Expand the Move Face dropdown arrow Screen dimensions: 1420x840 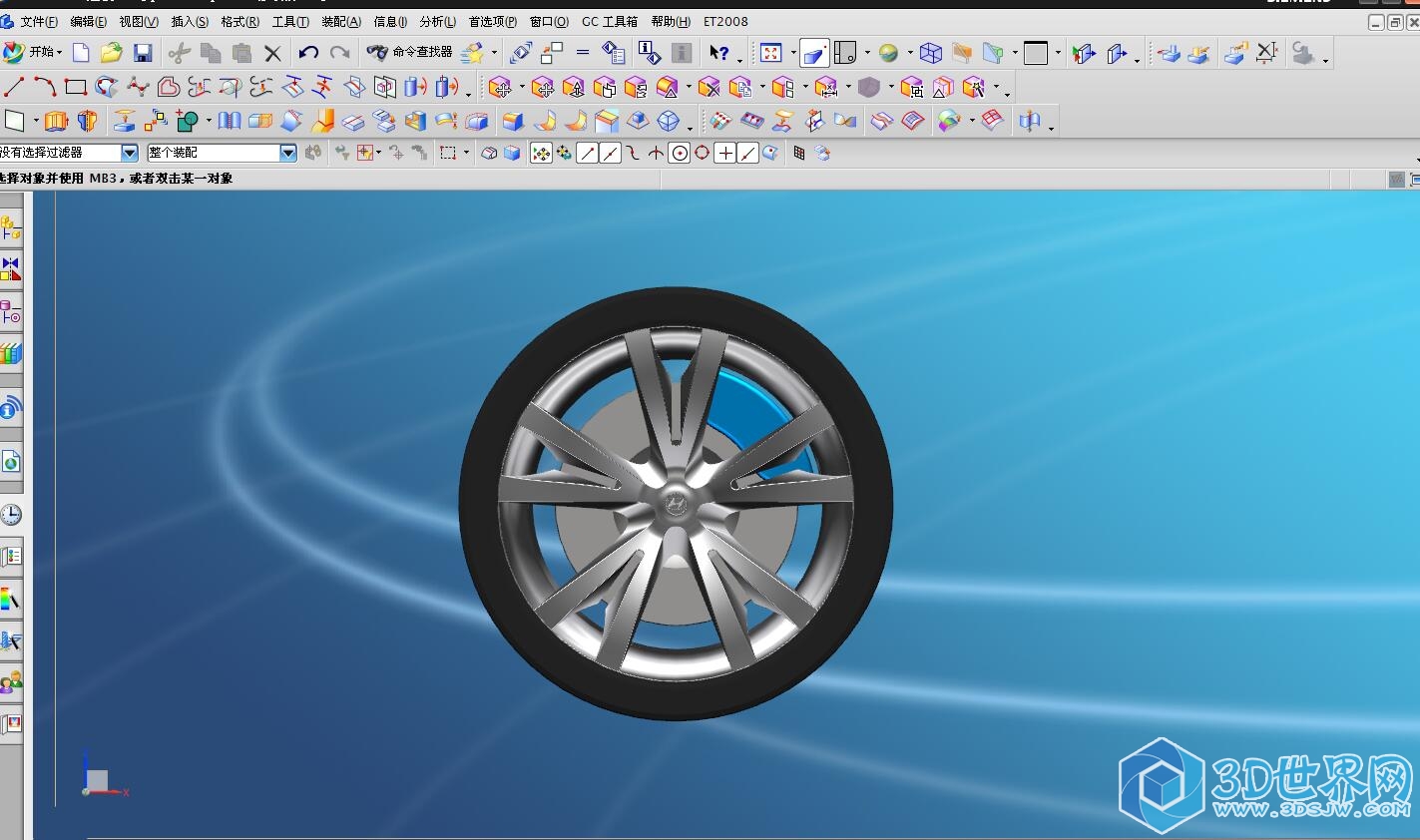coord(522,88)
